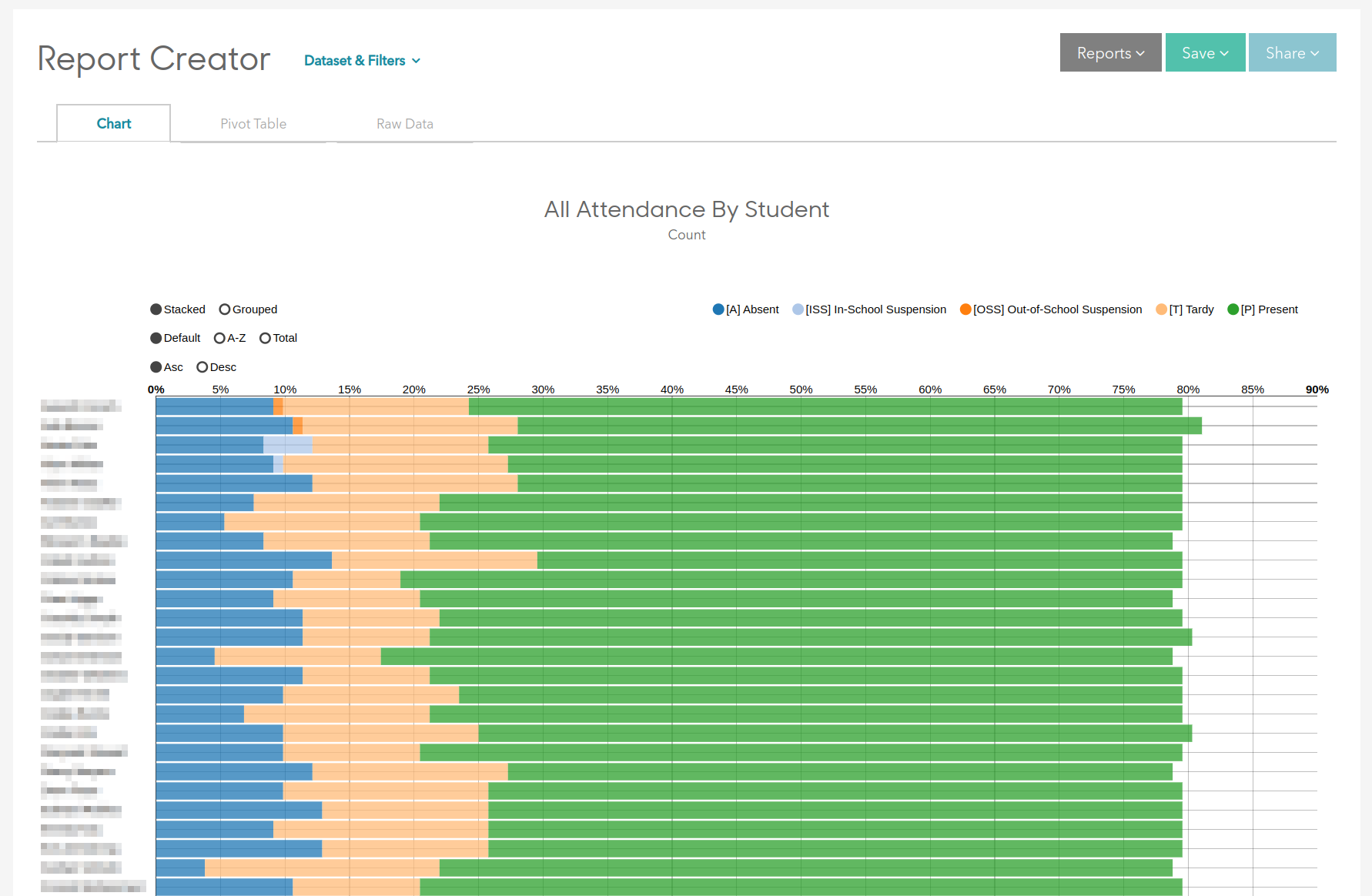Switch to the Raw Data tab
The height and width of the screenshot is (896, 1372).
(x=404, y=124)
